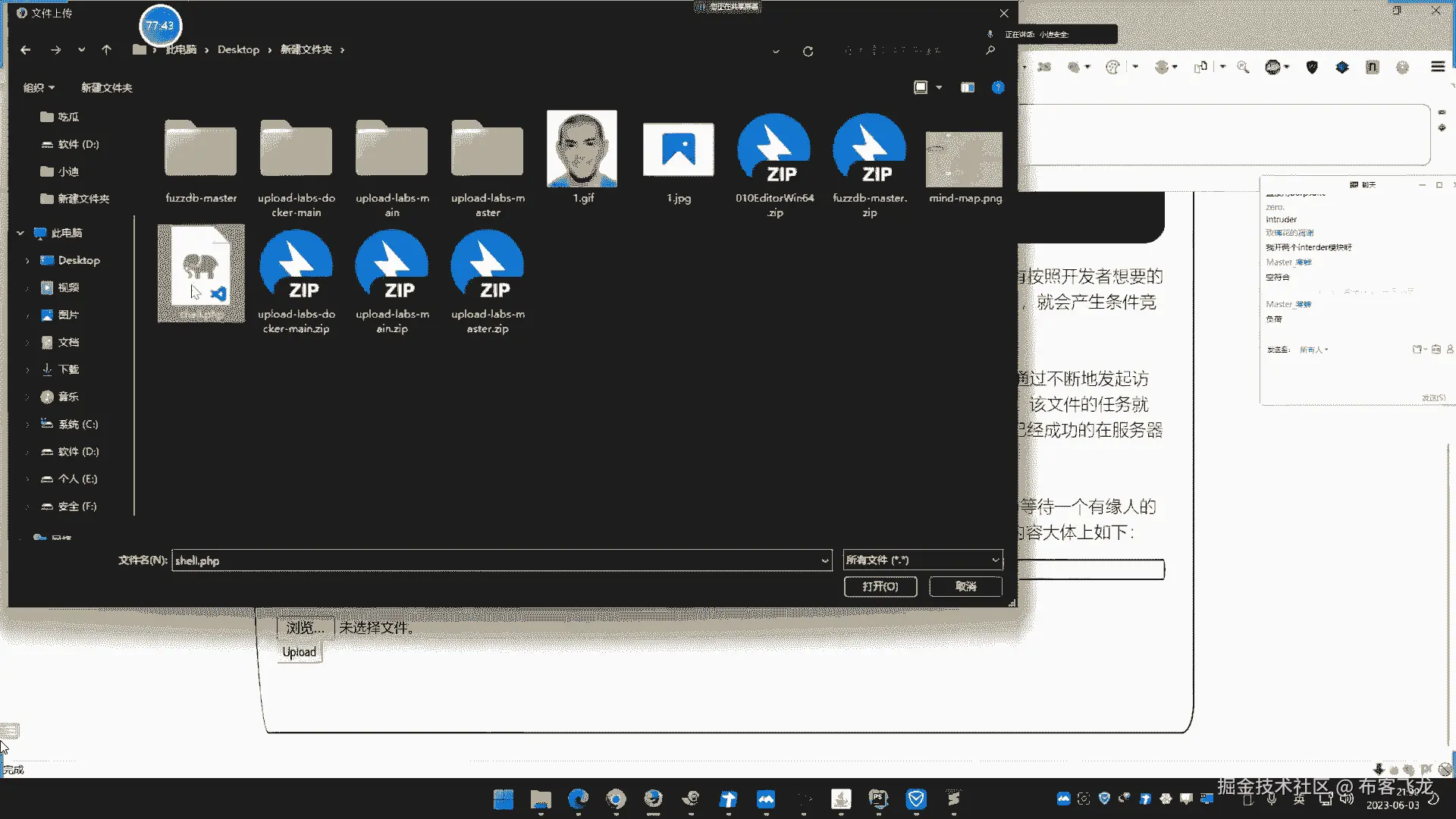Open Microsoft Edge from the taskbar
Screen dimensions: 1456x819
click(x=578, y=799)
